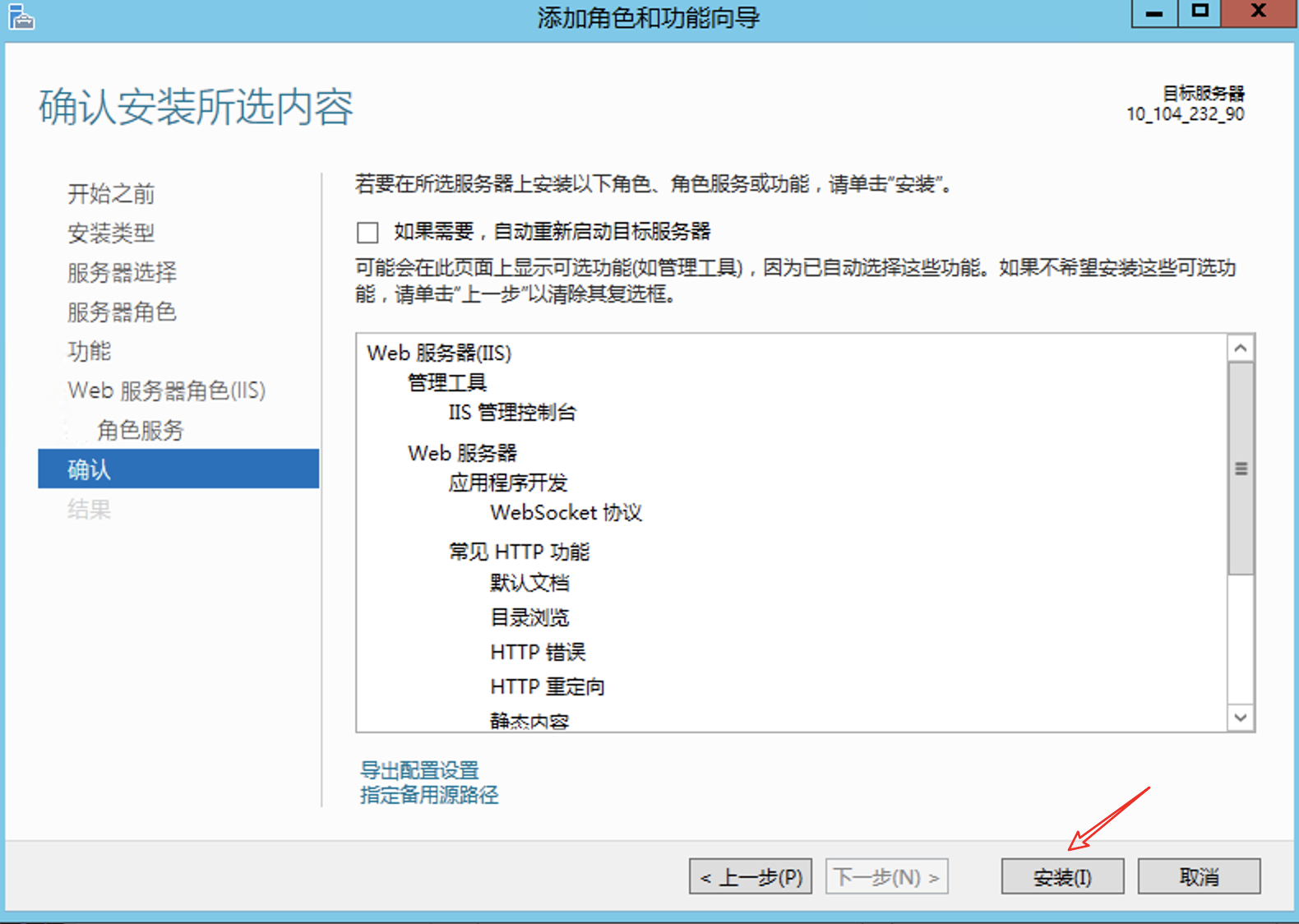This screenshot has width=1299, height=924.
Task: Maximize the wizard window
Action: 1200,13
